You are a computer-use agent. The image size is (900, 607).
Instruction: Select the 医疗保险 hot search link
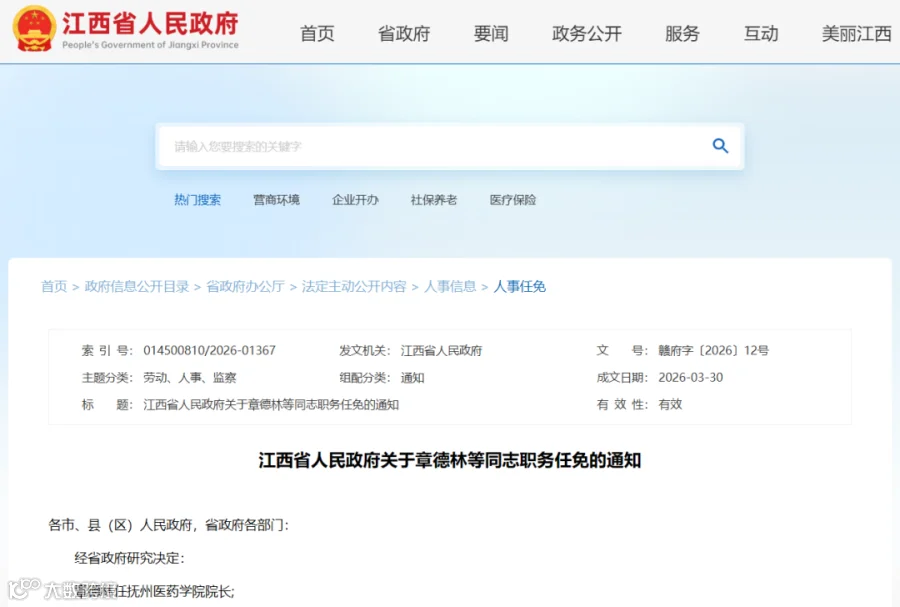tap(513, 200)
